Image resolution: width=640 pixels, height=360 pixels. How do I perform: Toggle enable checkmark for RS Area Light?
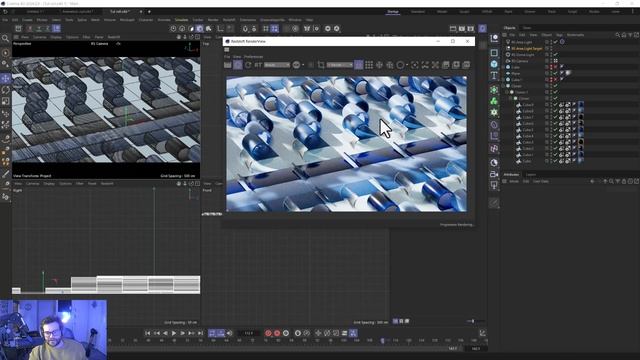[556, 42]
